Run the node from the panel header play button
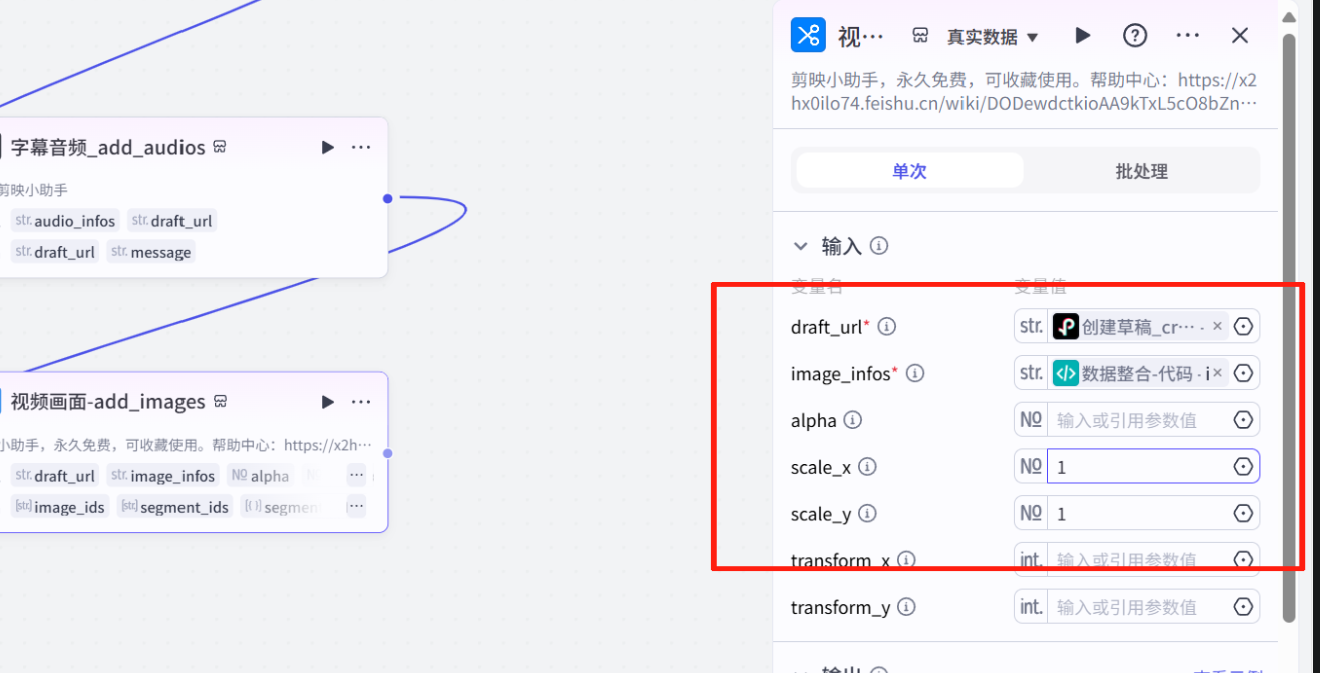Viewport: 1320px width, 673px height. pyautogui.click(x=1083, y=36)
